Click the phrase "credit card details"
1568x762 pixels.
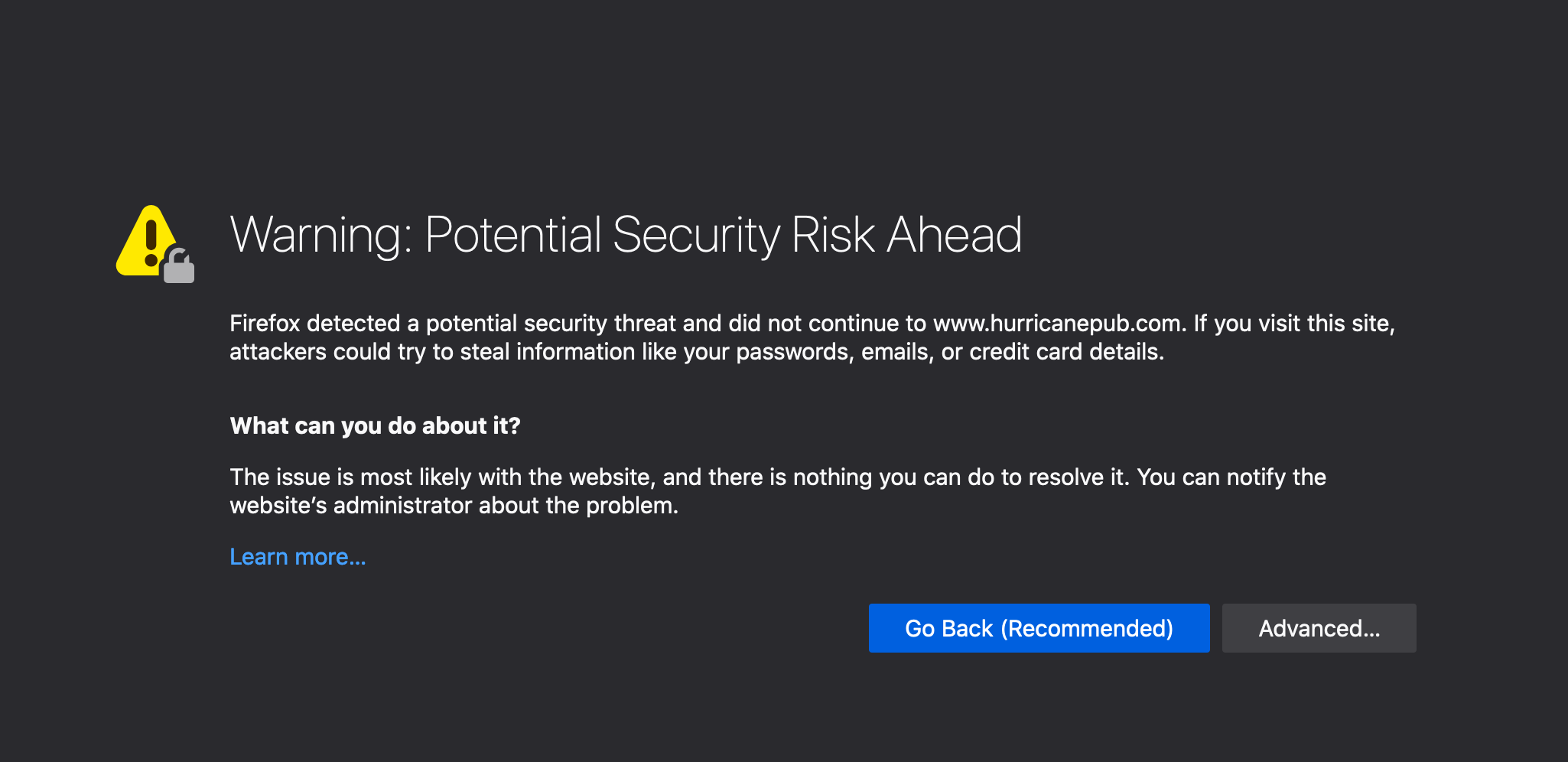(1066, 352)
